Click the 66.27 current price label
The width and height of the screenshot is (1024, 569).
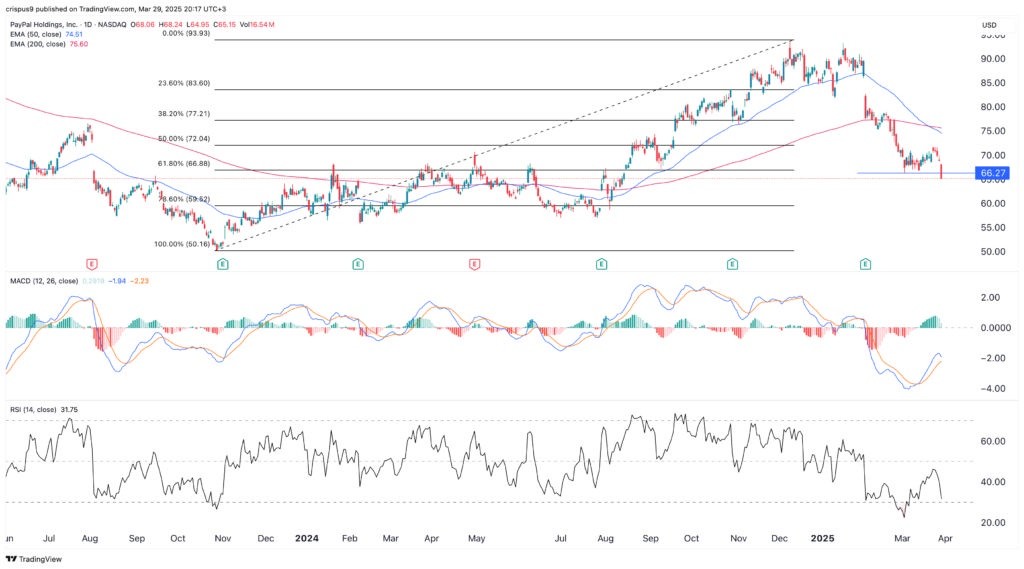pyautogui.click(x=992, y=173)
